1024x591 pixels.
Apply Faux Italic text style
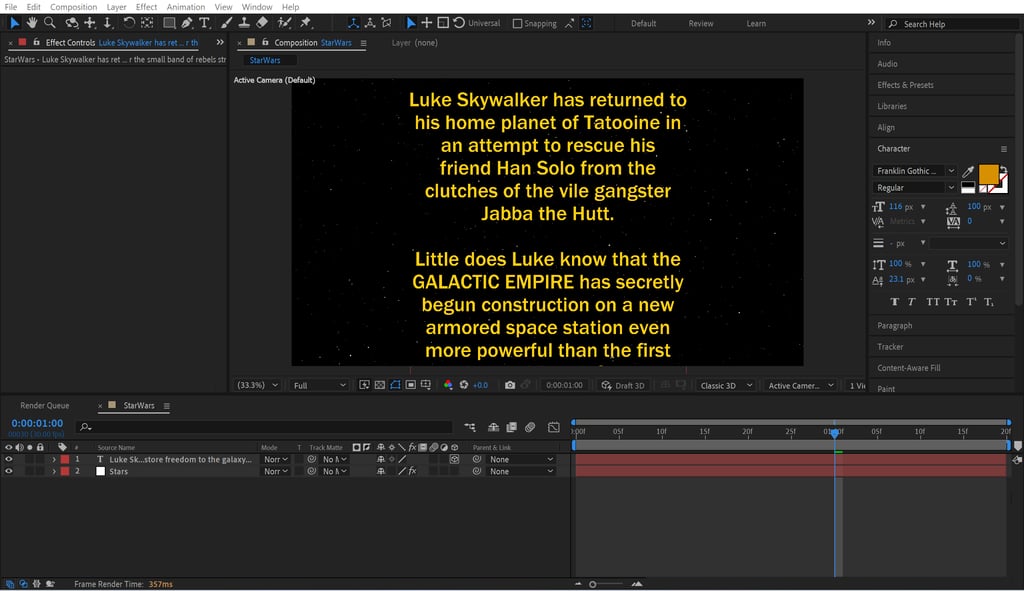coord(912,302)
